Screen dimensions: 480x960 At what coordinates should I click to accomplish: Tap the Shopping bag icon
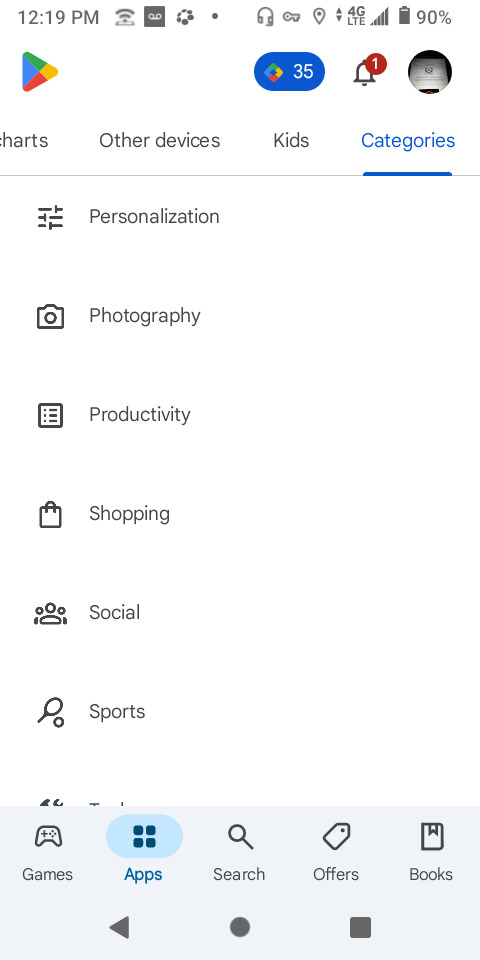pos(50,514)
